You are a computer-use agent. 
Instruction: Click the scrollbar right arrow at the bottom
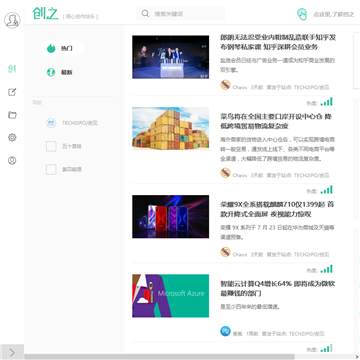pyautogui.click(x=357, y=357)
